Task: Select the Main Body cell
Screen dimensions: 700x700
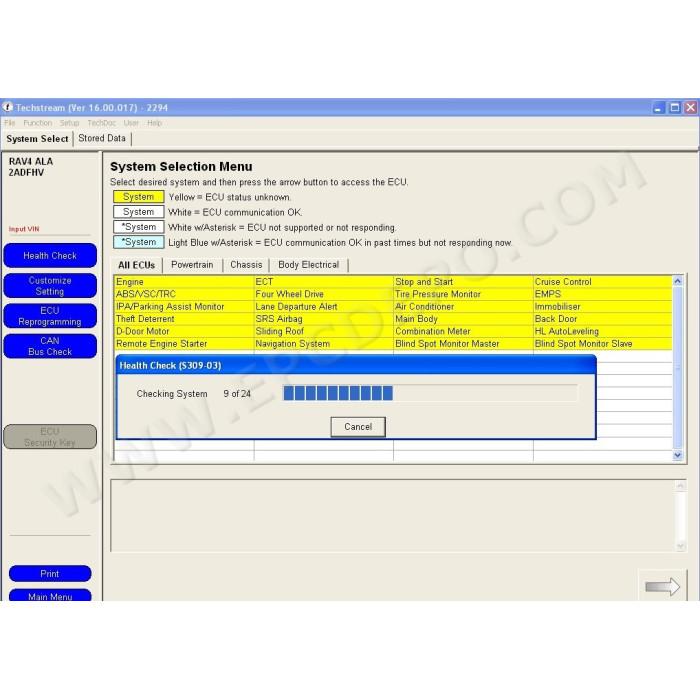Action: 463,319
